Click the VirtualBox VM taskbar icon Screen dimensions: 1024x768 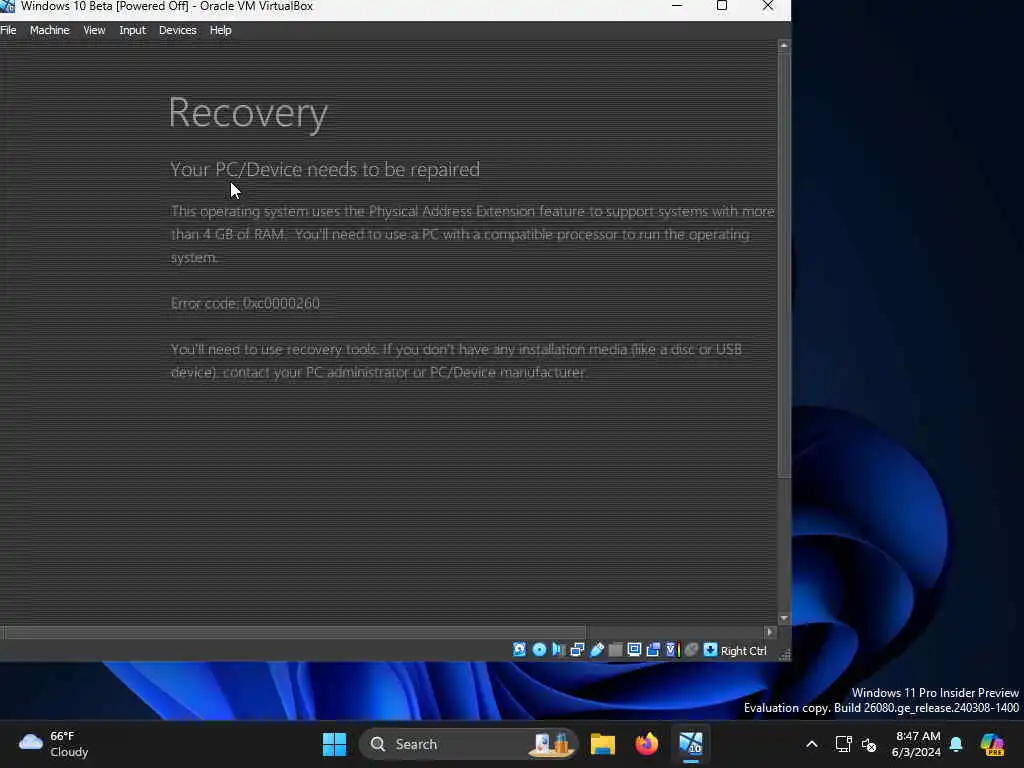pos(690,744)
